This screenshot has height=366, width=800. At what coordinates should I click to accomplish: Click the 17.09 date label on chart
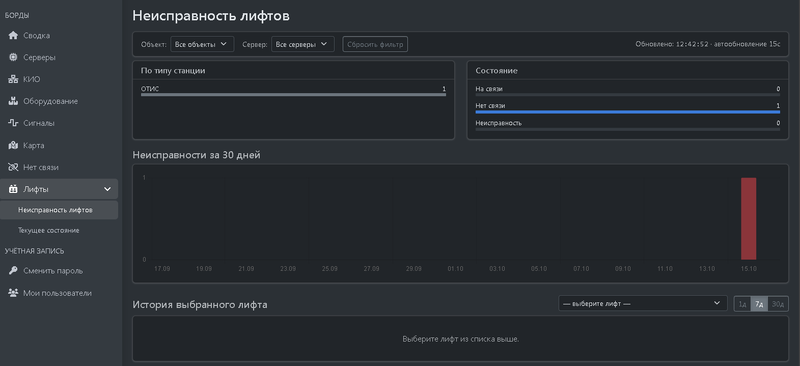[x=162, y=269]
